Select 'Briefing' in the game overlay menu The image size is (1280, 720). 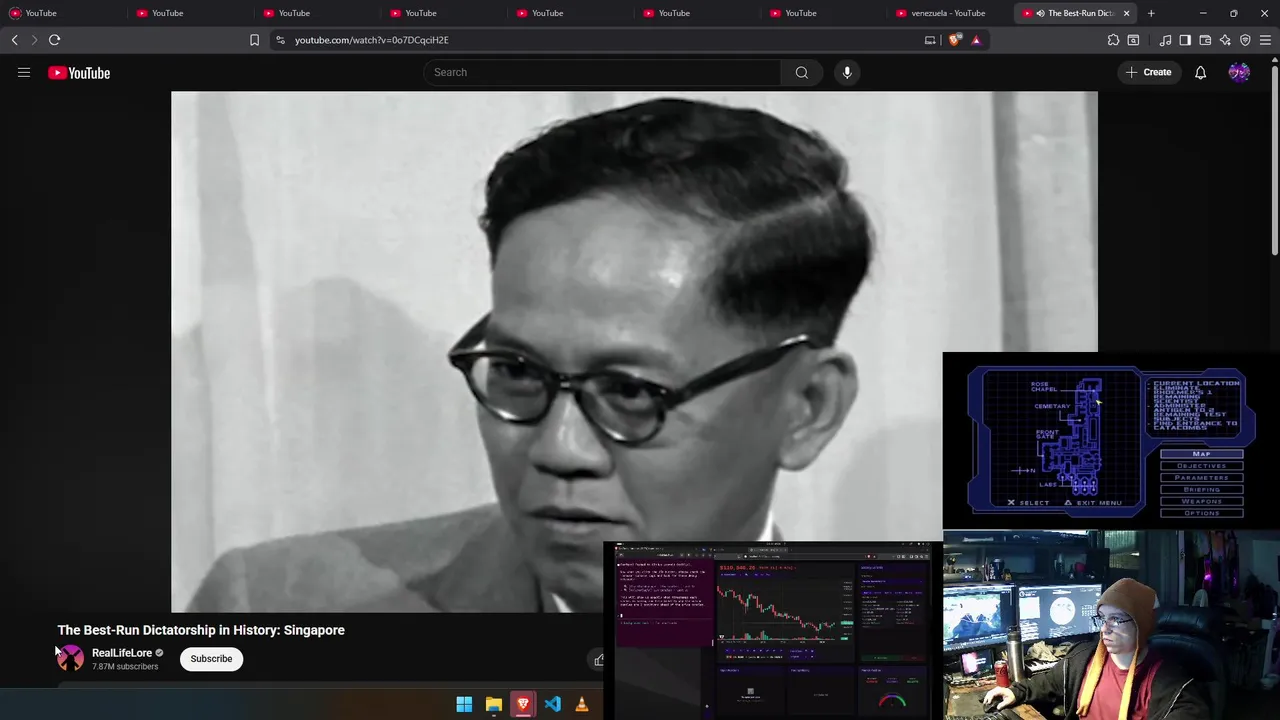tap(1201, 490)
